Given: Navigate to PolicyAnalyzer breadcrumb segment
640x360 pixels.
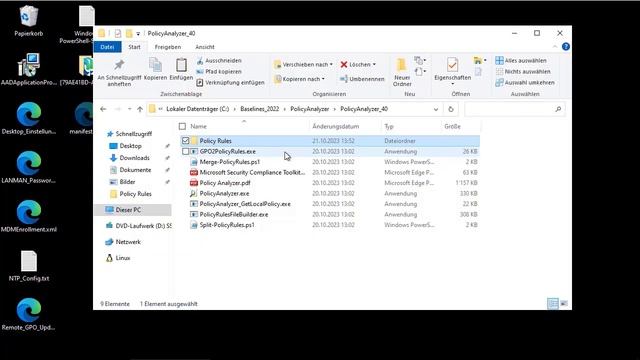Looking at the screenshot, I should (309, 109).
